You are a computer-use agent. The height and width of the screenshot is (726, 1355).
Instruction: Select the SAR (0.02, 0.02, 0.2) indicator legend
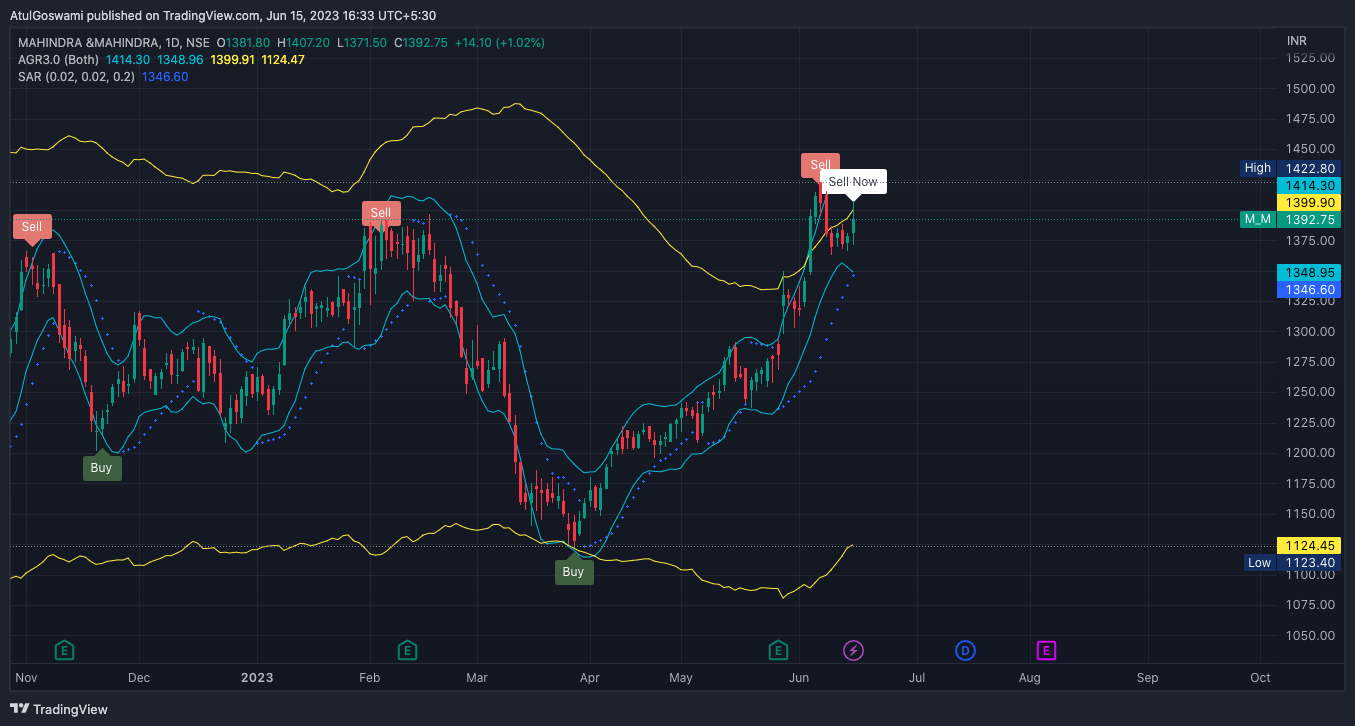76,77
